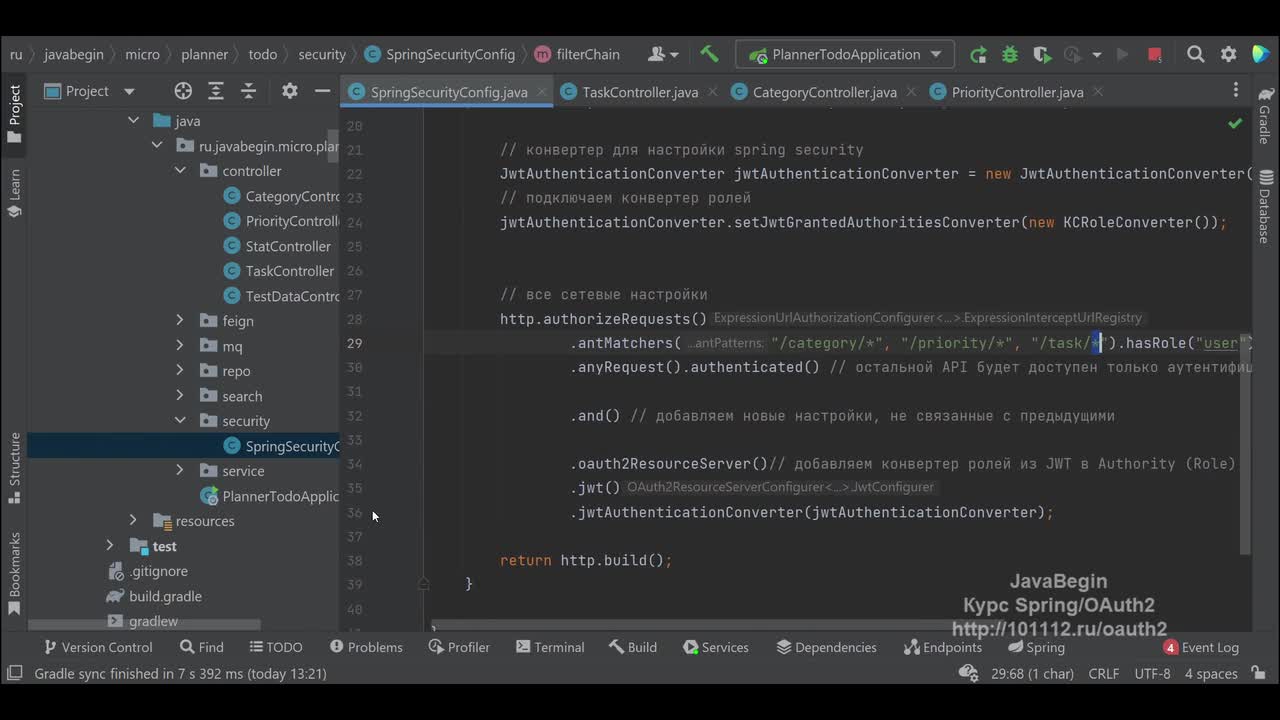
Task: Rerun PlannerTodoApplication with the green rerun icon
Action: (x=978, y=54)
